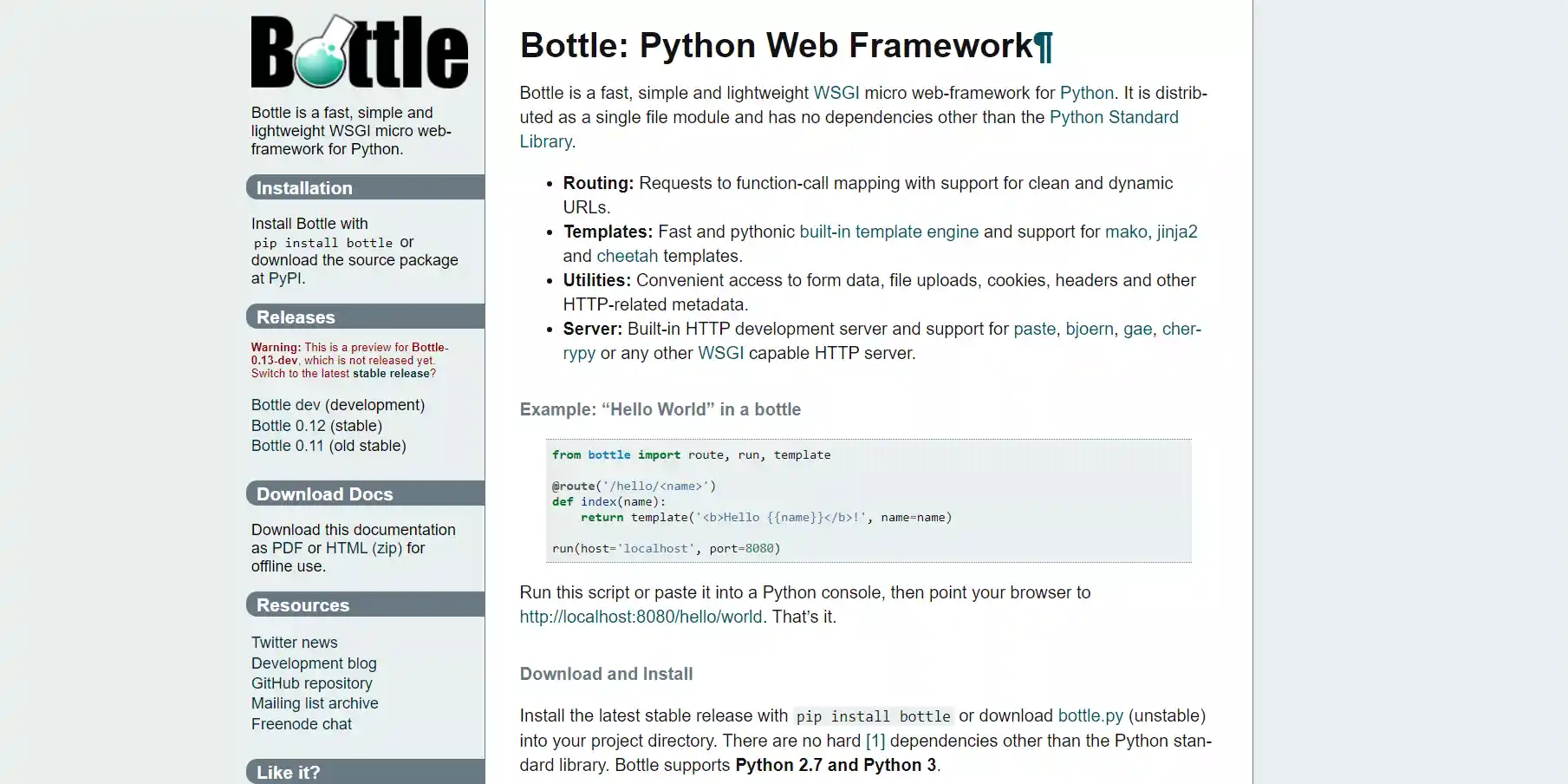Open http://localhost:8080/hello/world link
The height and width of the screenshot is (784, 1568).
(641, 617)
